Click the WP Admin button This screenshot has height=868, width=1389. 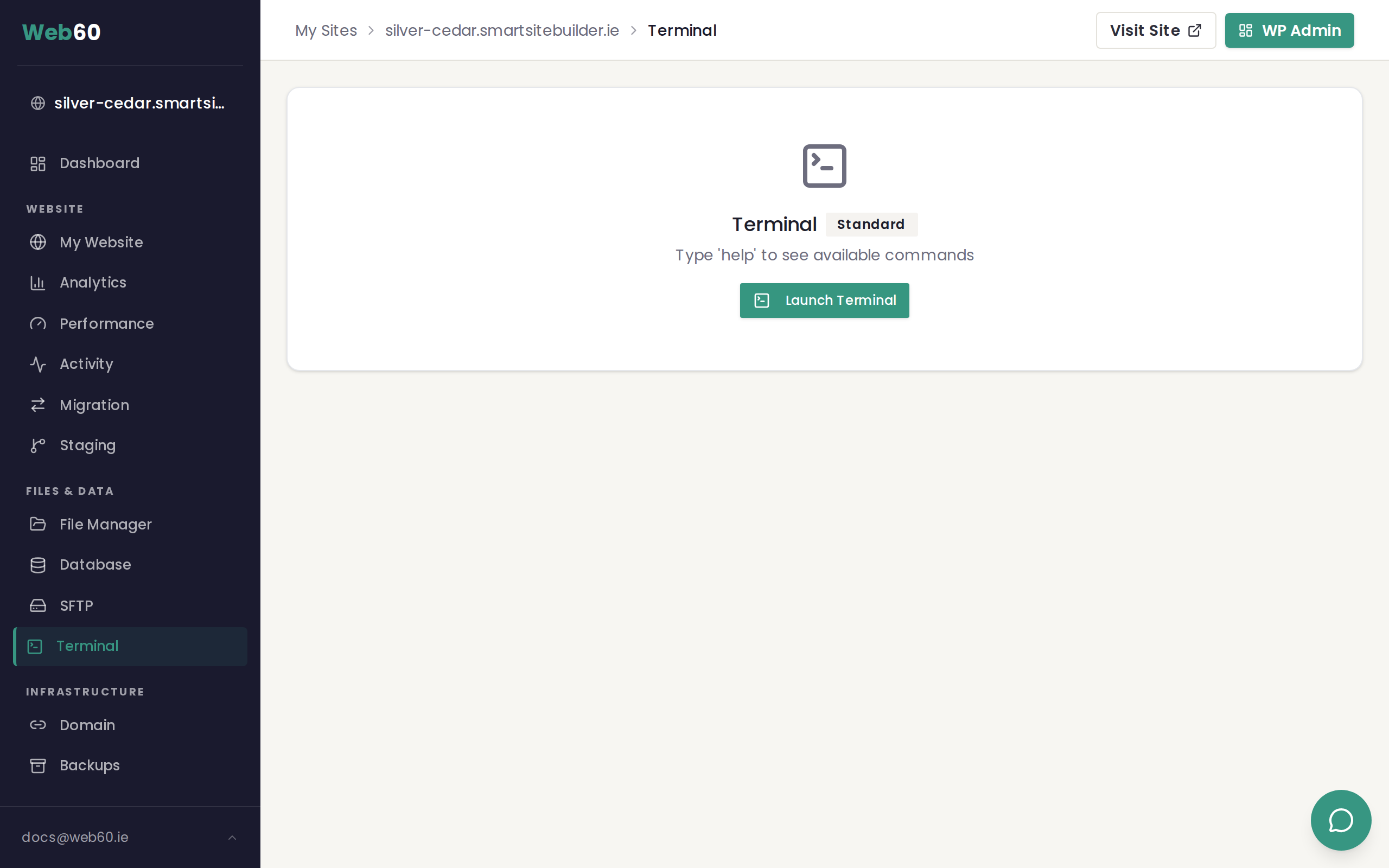click(x=1289, y=30)
